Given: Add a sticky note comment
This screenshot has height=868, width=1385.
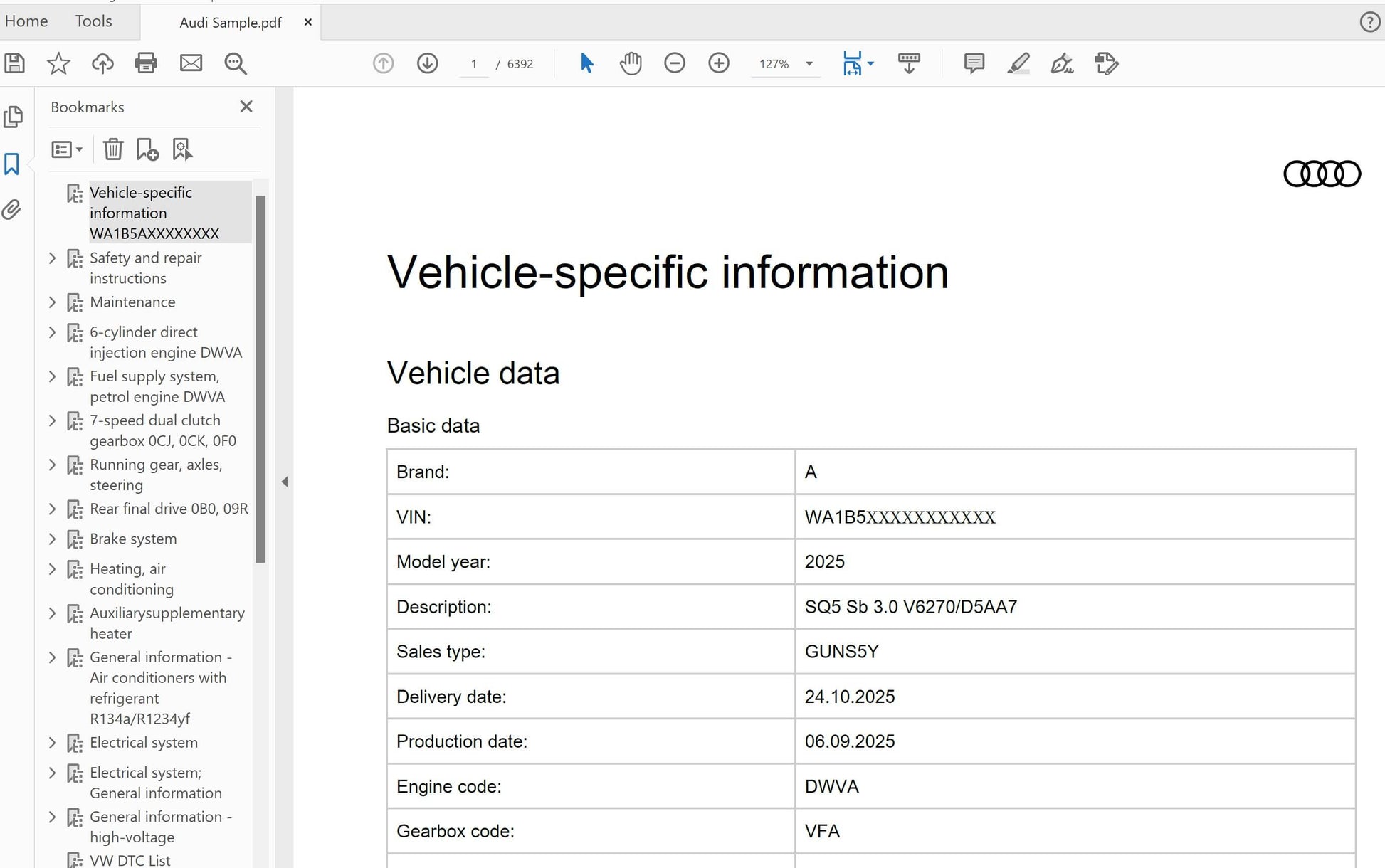Looking at the screenshot, I should (x=973, y=63).
